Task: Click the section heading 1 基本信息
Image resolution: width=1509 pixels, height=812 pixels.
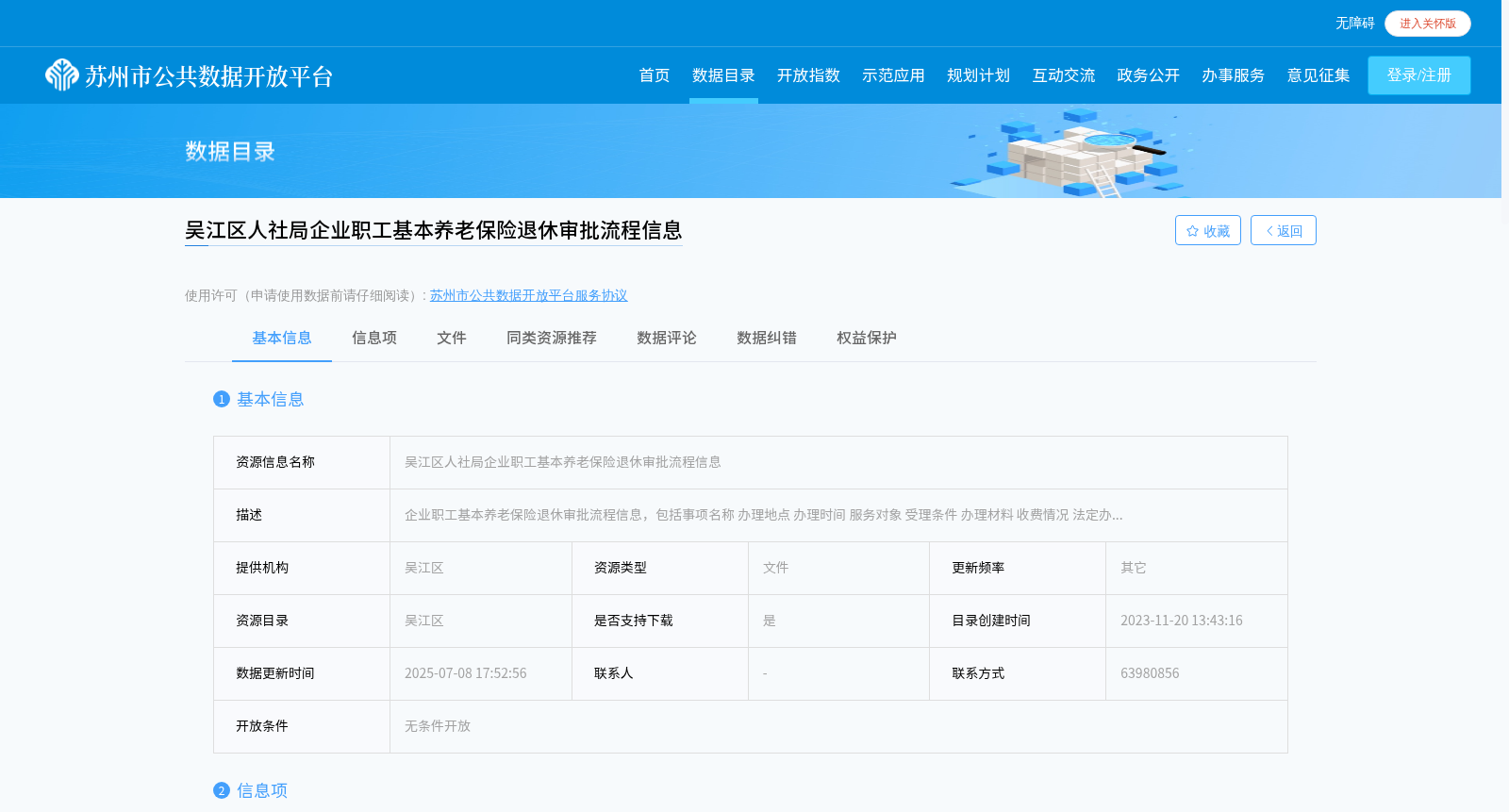Action: click(x=258, y=399)
